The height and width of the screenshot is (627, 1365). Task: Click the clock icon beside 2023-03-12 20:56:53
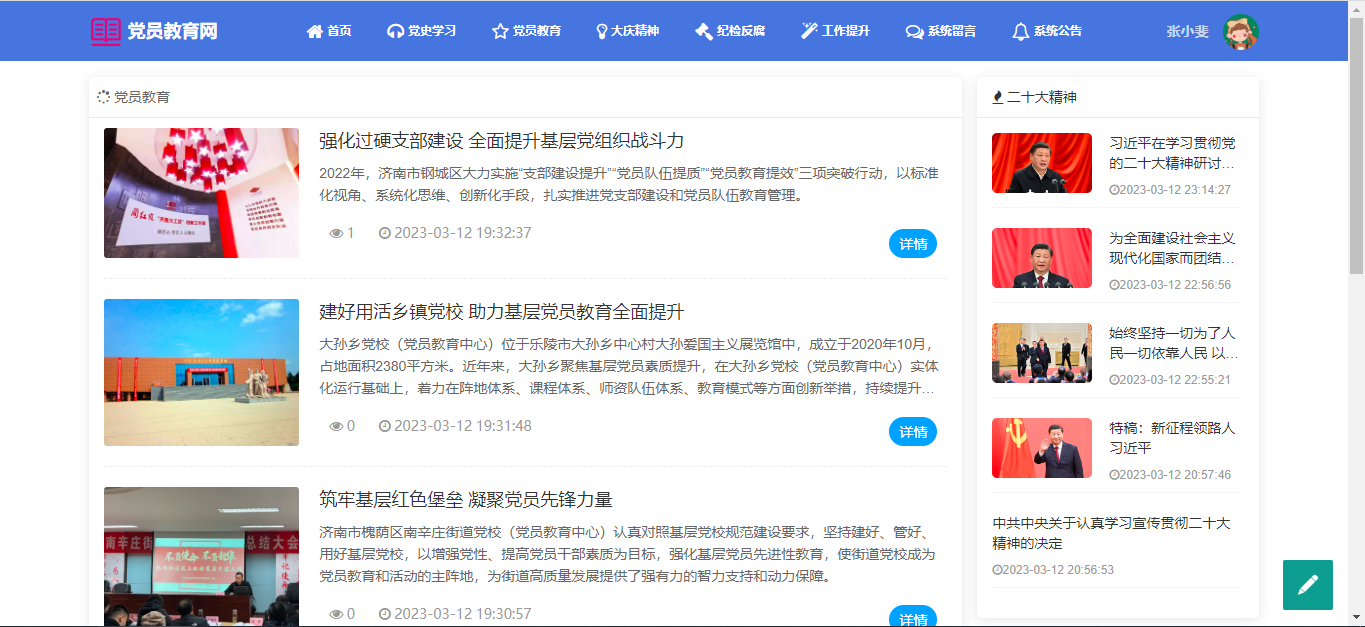pos(997,570)
